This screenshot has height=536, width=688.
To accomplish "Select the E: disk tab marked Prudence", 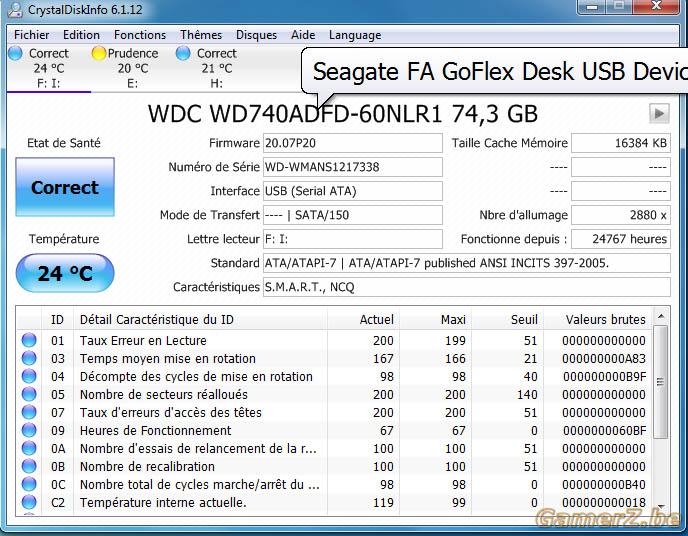I will click(x=133, y=68).
